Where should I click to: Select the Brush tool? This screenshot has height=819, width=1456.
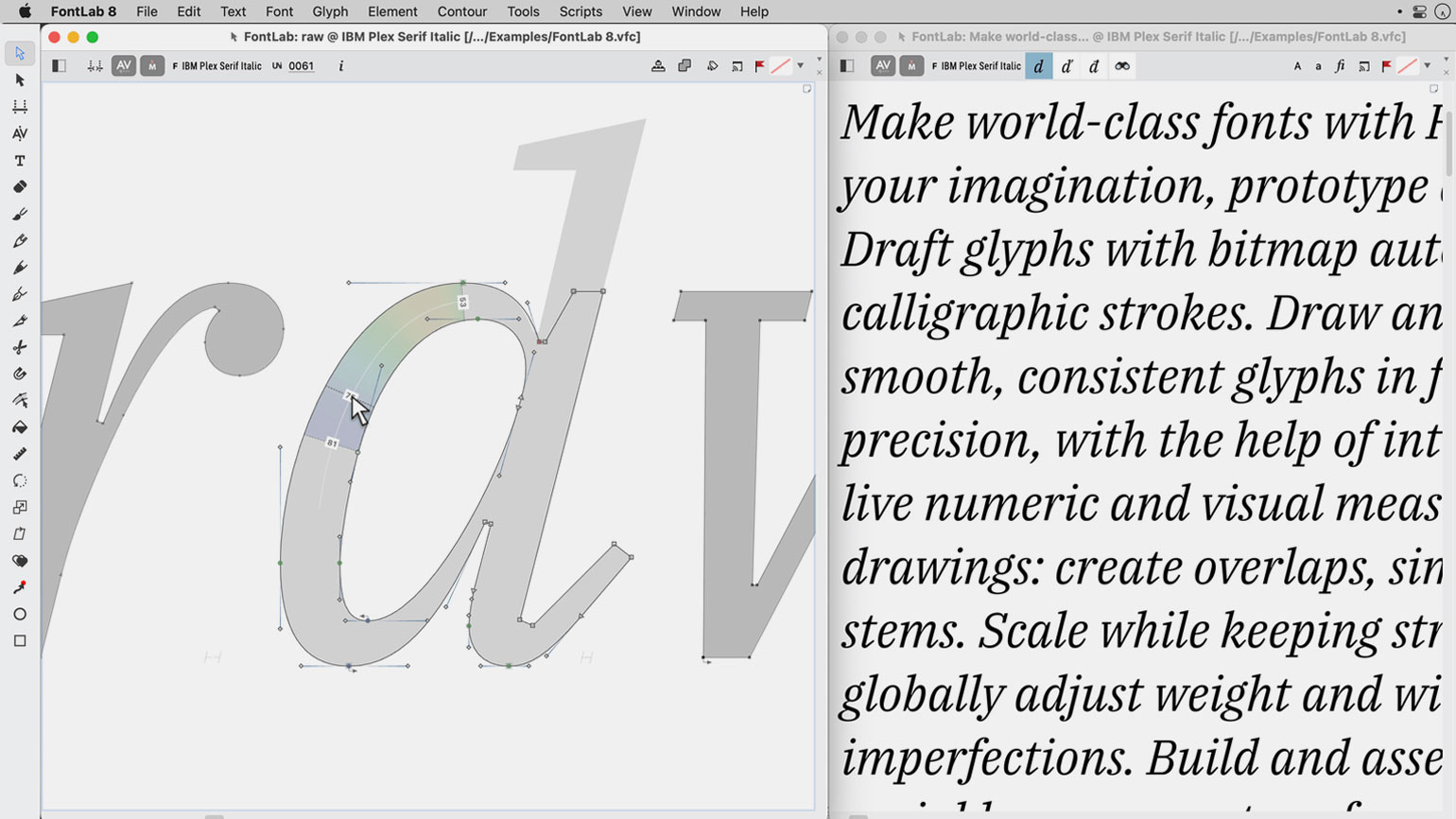click(x=20, y=215)
